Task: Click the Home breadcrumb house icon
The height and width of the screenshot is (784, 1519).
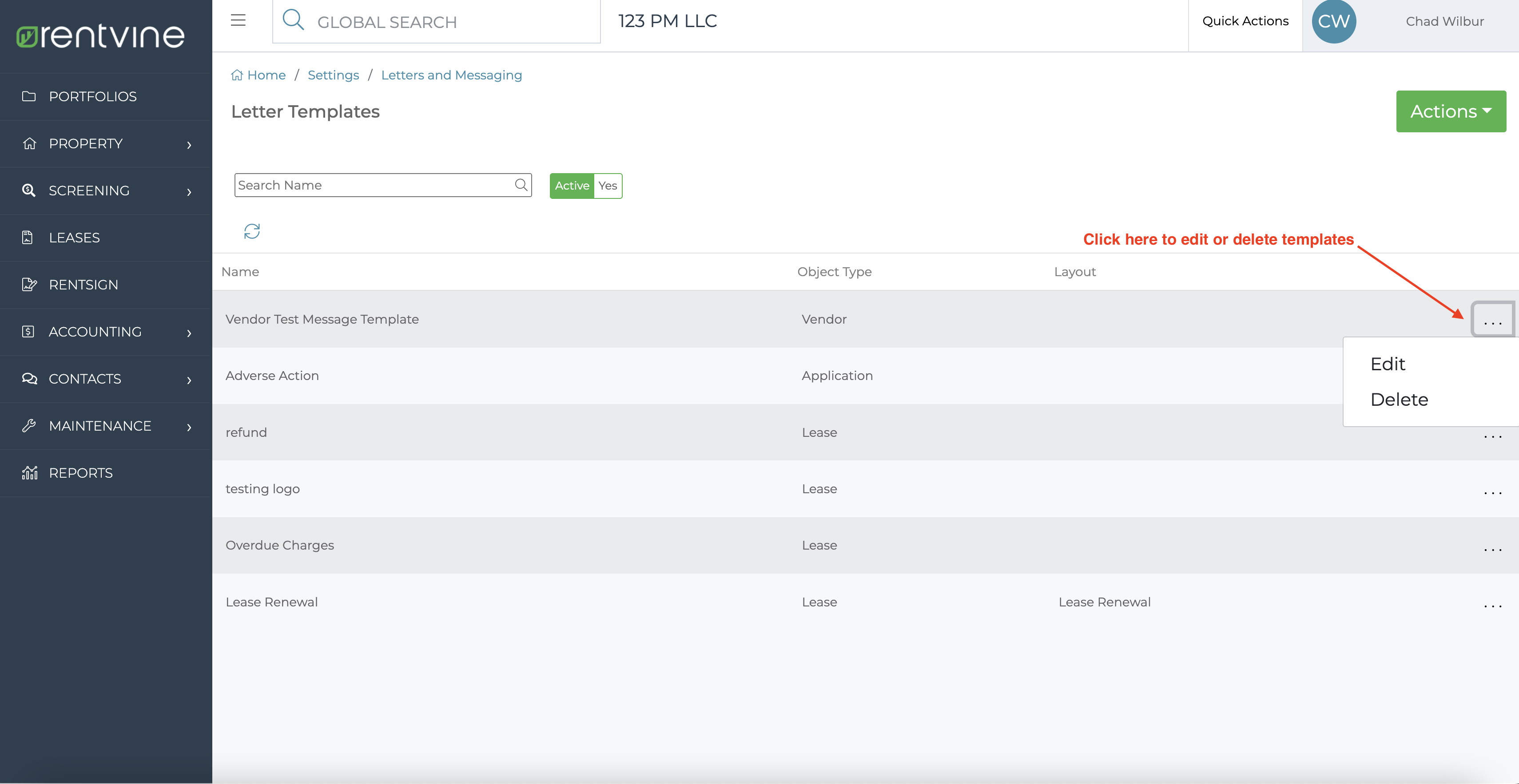Action: click(x=236, y=75)
